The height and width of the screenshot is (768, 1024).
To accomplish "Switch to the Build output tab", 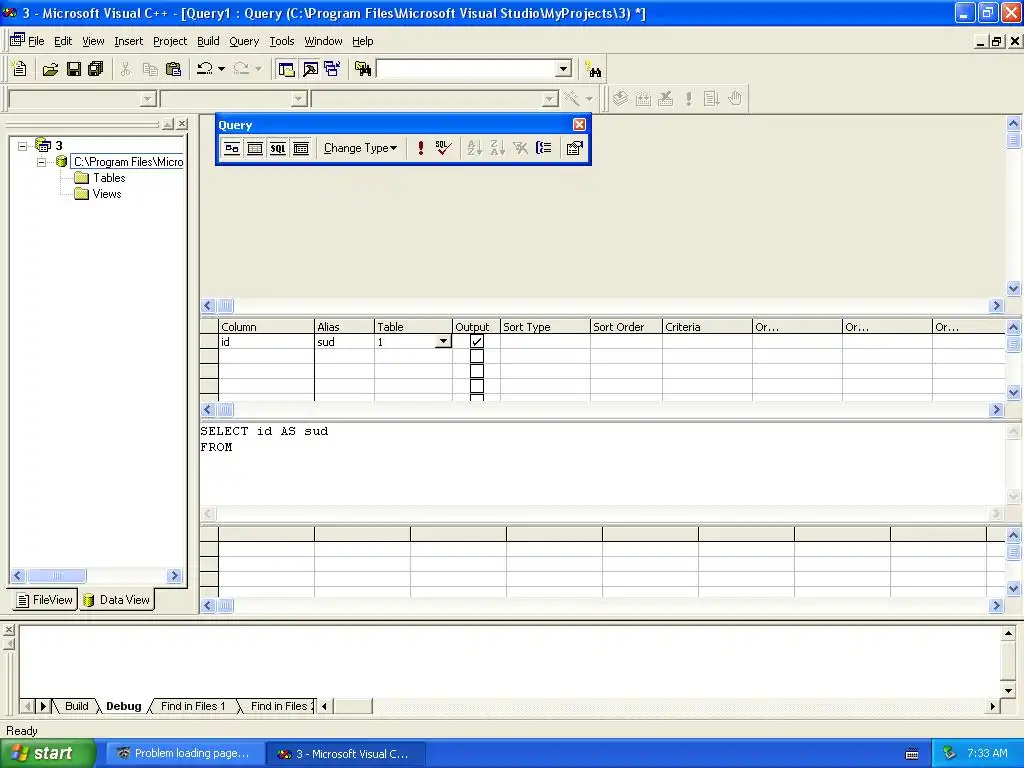I will (x=76, y=706).
